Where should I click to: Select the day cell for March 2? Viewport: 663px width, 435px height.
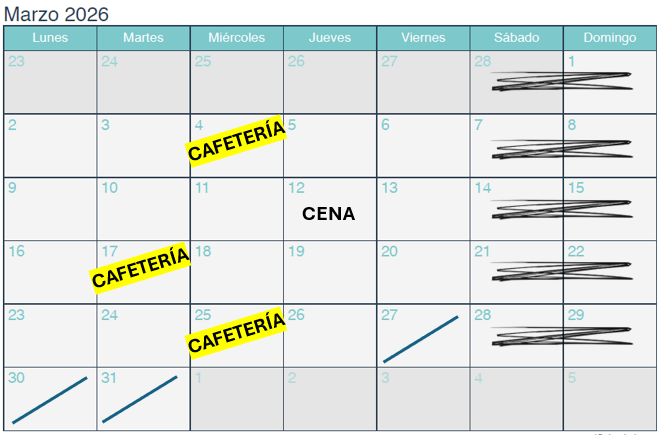click(x=50, y=150)
